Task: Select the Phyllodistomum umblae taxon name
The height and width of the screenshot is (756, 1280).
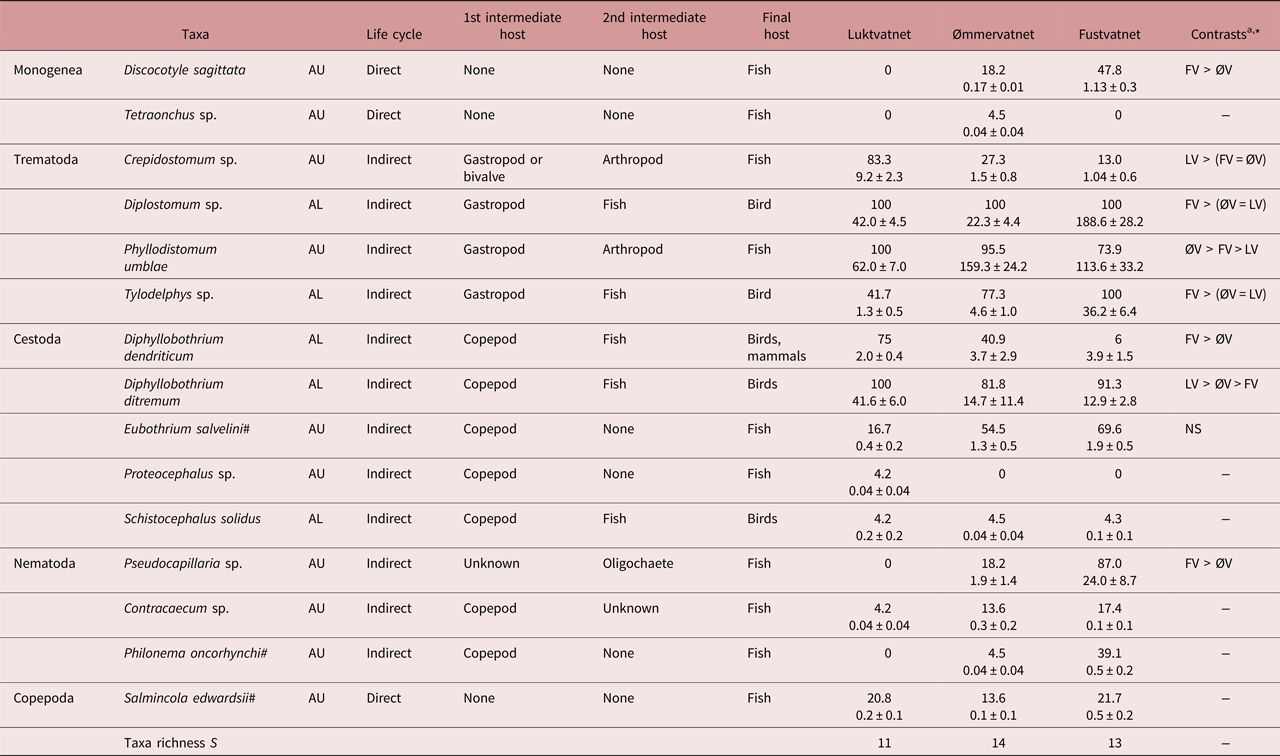Action: pyautogui.click(x=171, y=257)
